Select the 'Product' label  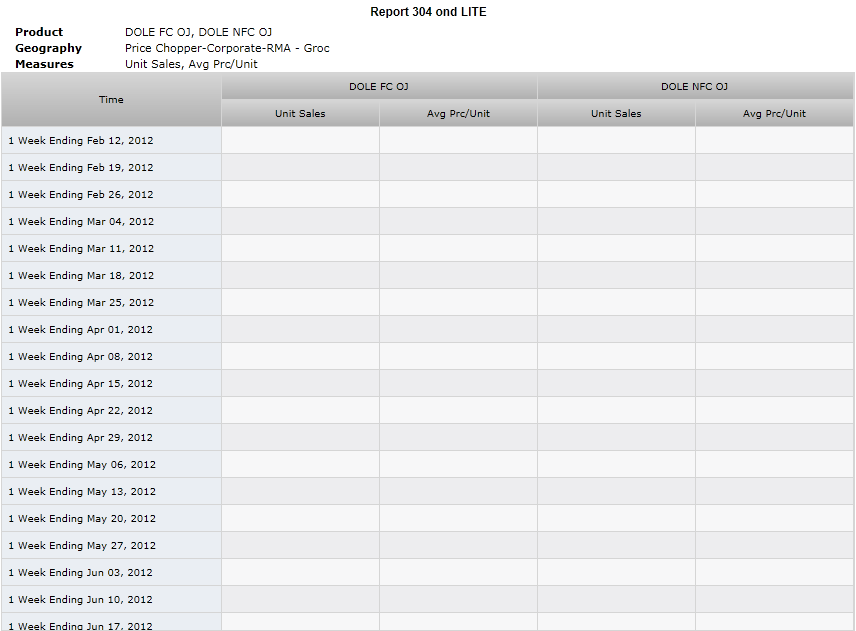coord(39,32)
